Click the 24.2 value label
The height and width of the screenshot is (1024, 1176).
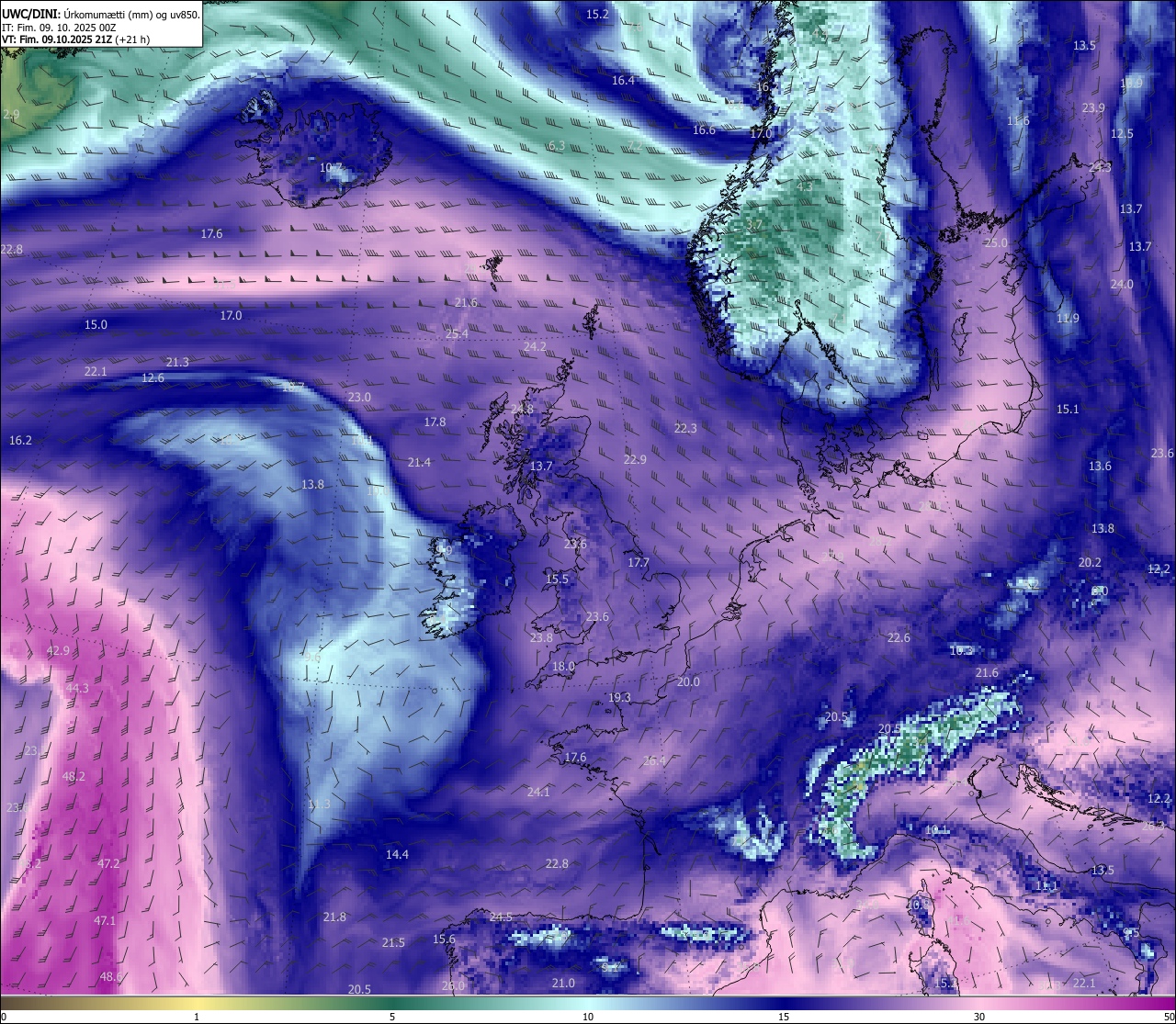click(x=535, y=347)
